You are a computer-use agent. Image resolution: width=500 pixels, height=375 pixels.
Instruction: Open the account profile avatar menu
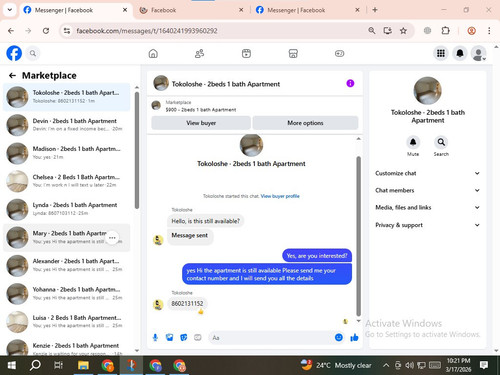[478, 53]
